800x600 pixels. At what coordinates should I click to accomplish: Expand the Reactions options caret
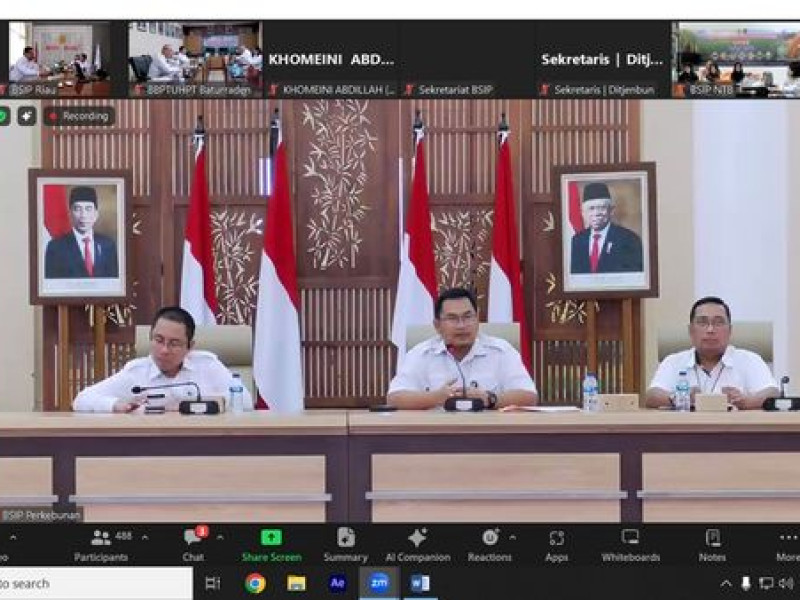(x=513, y=537)
